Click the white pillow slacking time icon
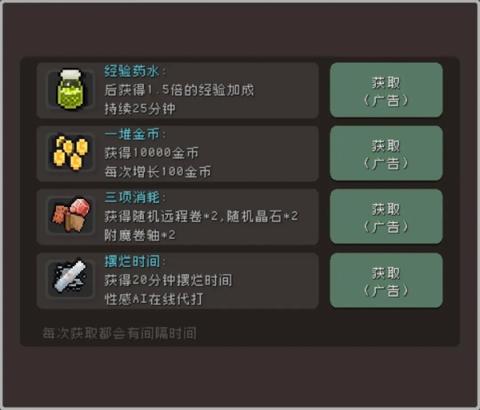This screenshot has width=480, height=410. [x=71, y=277]
